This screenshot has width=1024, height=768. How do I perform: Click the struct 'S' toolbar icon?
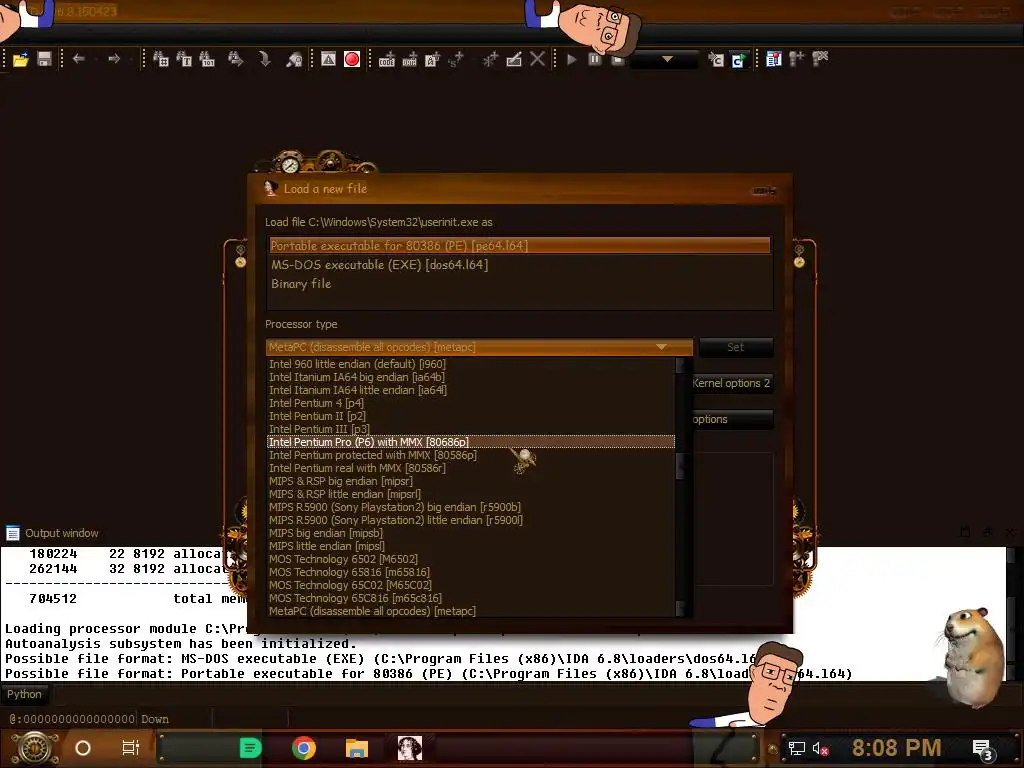(x=456, y=59)
